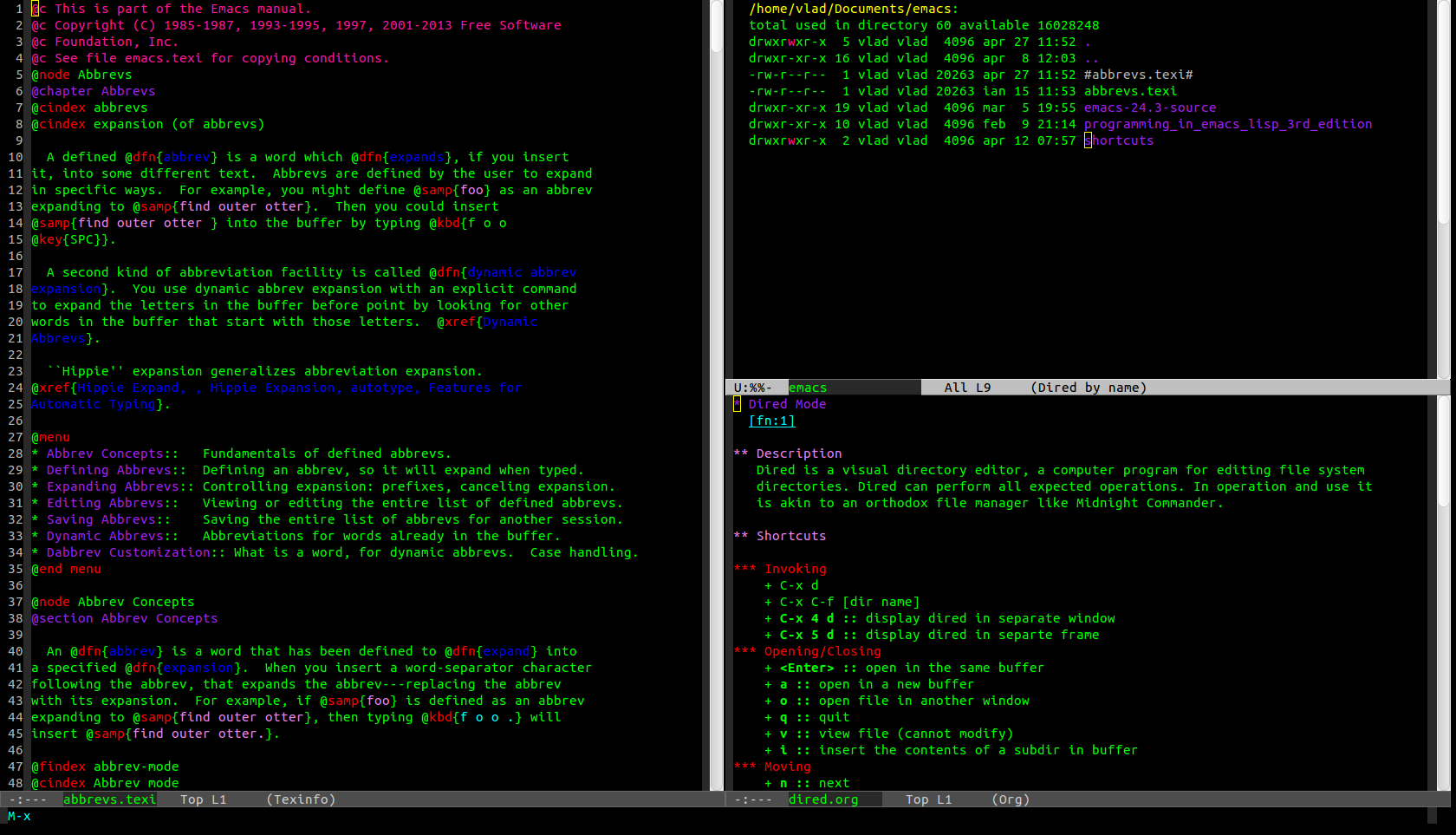This screenshot has height=835, width=1456.
Task: Open the emacs-24.3-source directory in dired
Action: [1149, 108]
